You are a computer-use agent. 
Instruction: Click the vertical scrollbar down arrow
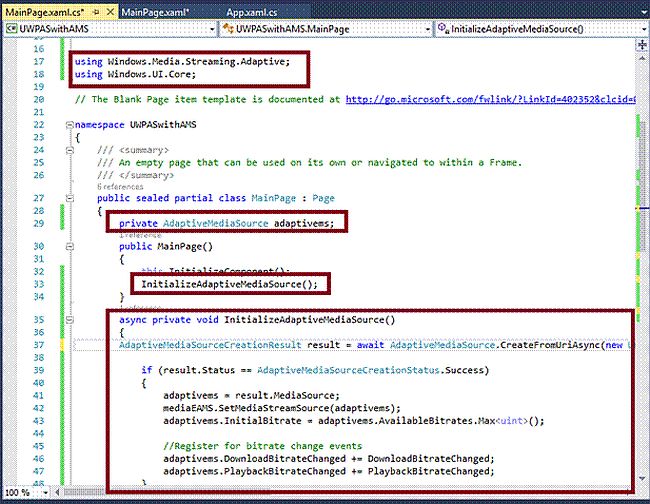click(x=642, y=479)
